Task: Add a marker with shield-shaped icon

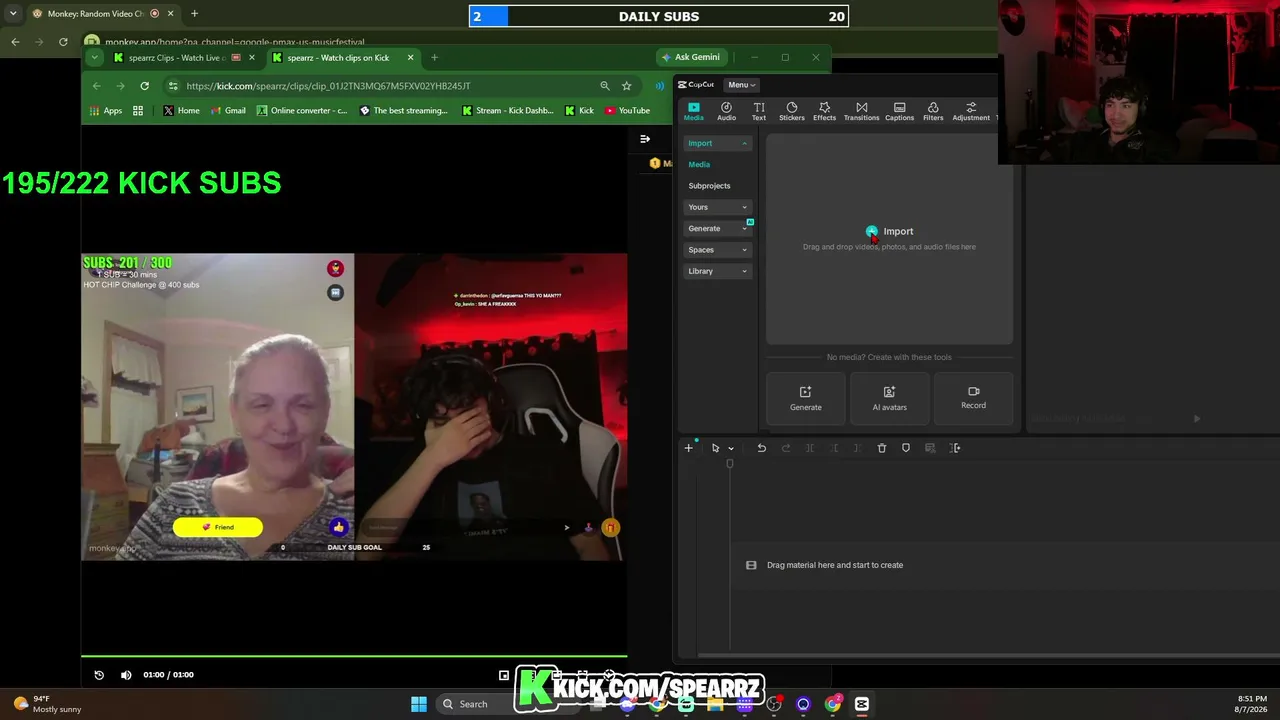Action: (x=906, y=448)
